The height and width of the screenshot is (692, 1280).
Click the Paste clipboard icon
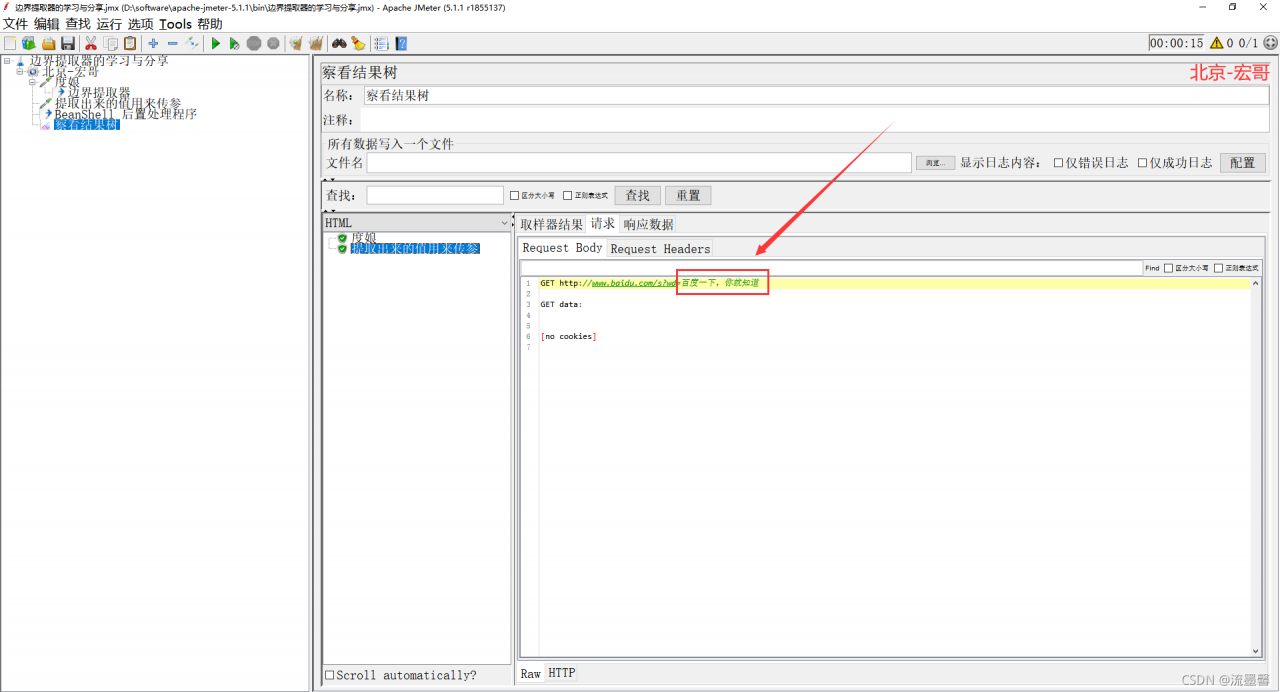click(x=130, y=43)
